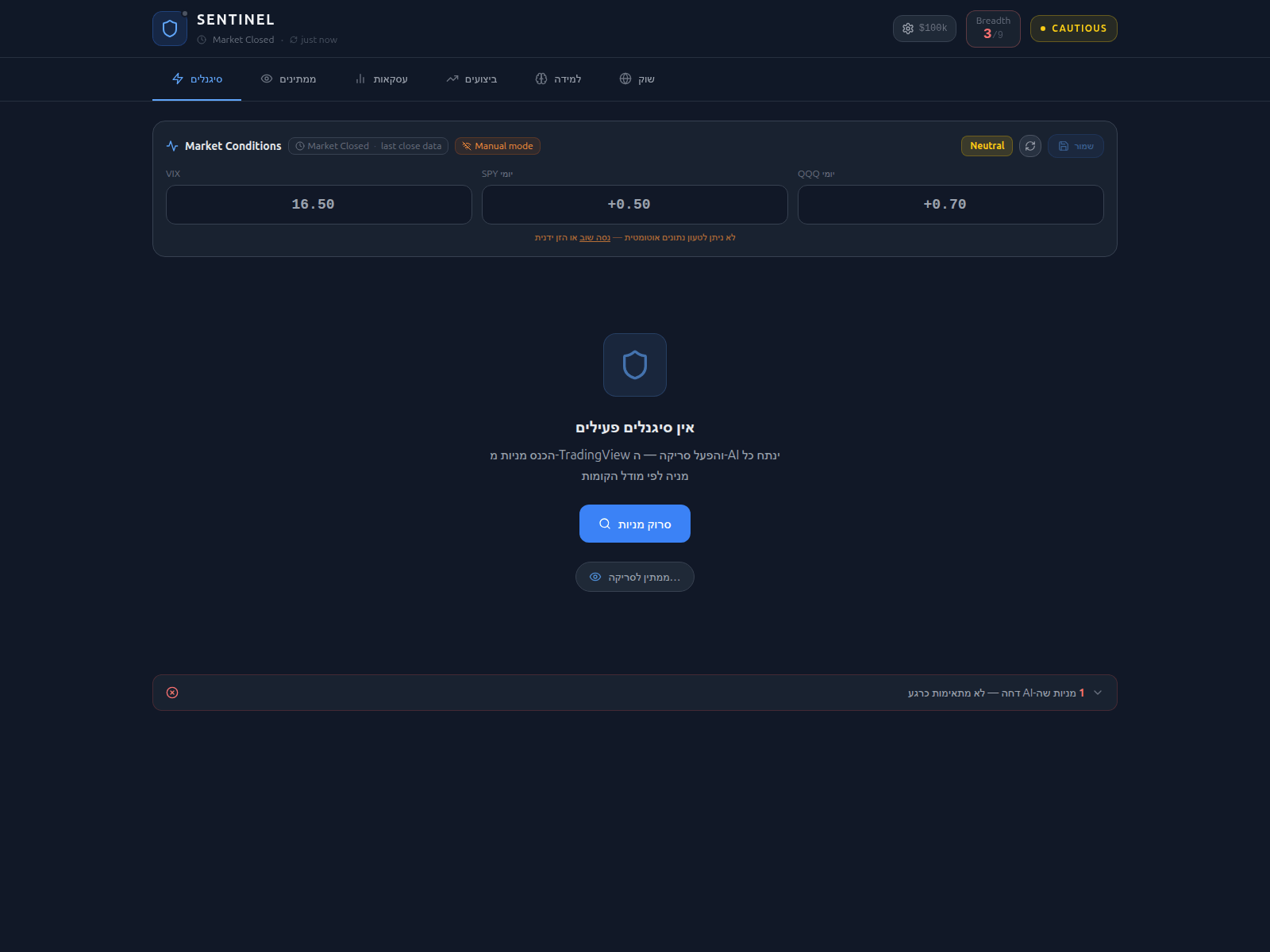The height and width of the screenshot is (952, 1270).
Task: Click the Breadth 3/9 indicator
Action: [993, 29]
